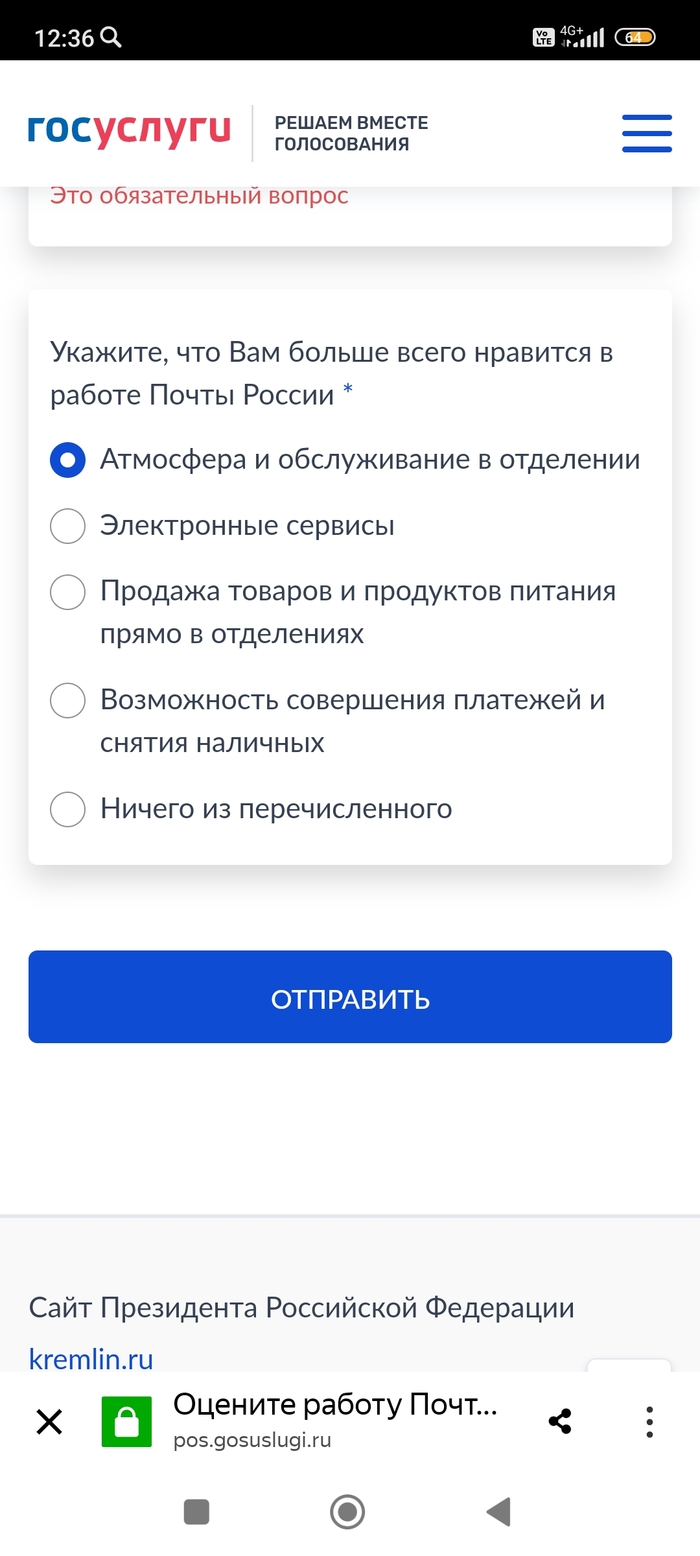This screenshot has width=700, height=1556.
Task: Select "Продажа товаров и продуктов питания" option
Action: (68, 592)
